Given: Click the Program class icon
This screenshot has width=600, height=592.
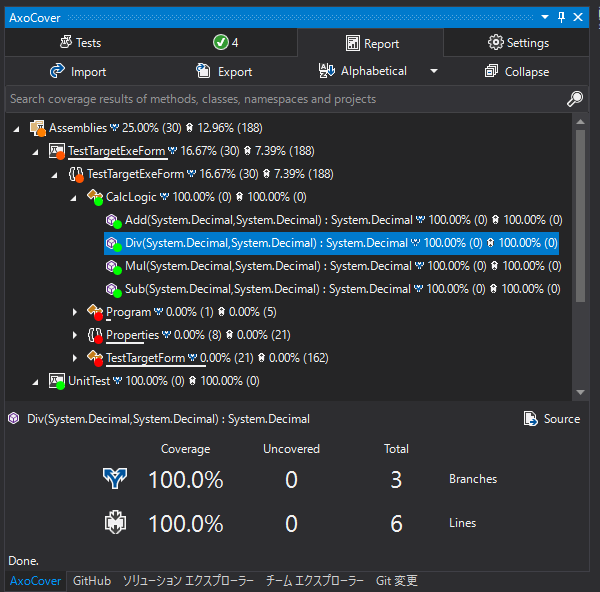Looking at the screenshot, I should click(x=95, y=312).
